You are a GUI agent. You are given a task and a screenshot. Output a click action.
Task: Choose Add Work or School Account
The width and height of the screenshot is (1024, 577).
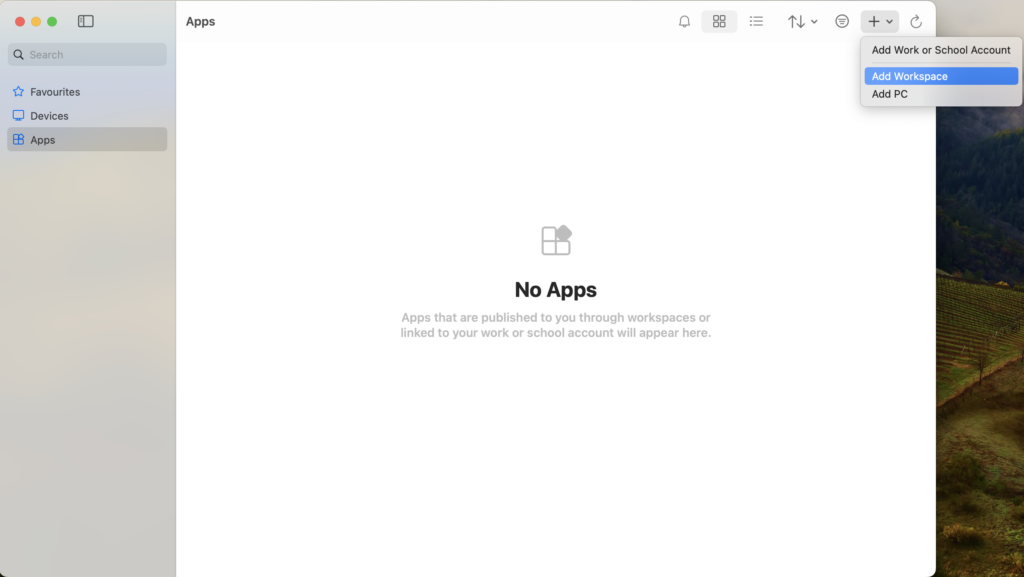tap(940, 50)
